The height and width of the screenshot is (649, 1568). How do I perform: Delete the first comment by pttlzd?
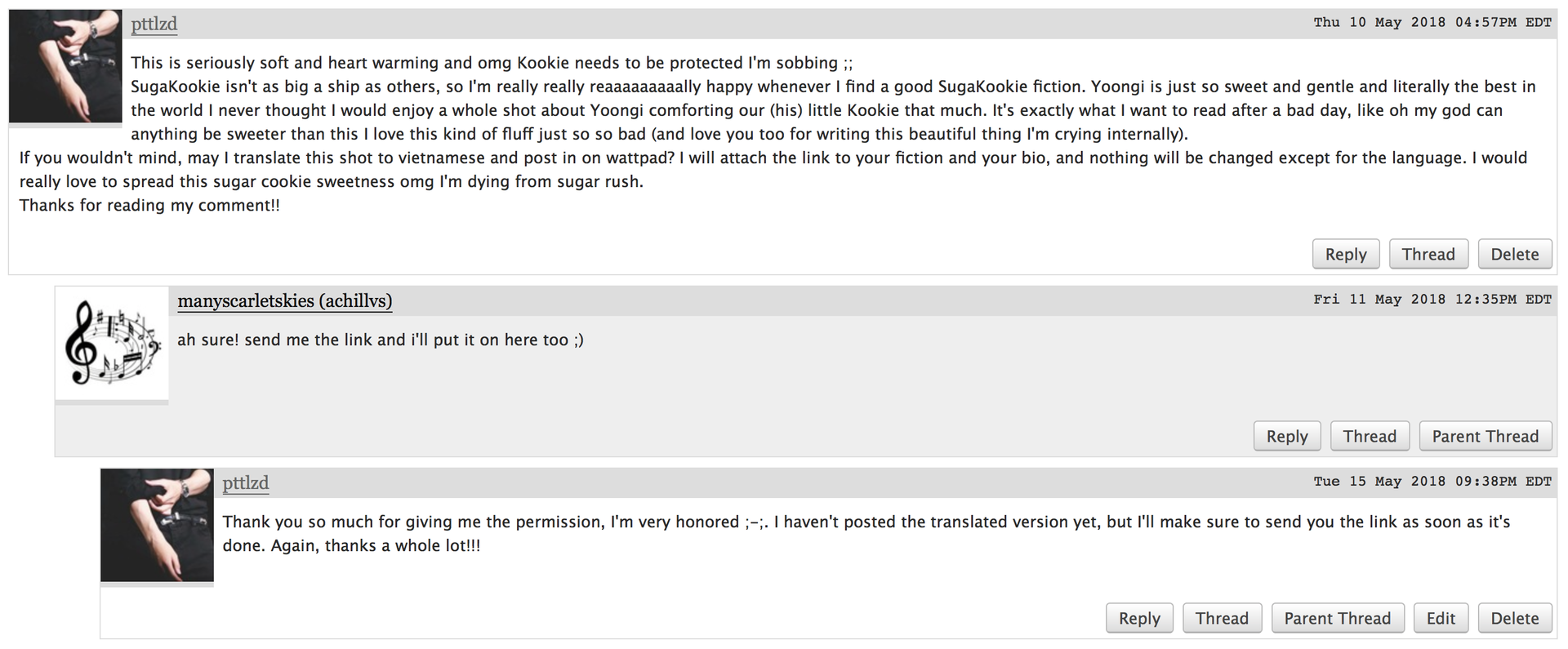click(x=1514, y=255)
